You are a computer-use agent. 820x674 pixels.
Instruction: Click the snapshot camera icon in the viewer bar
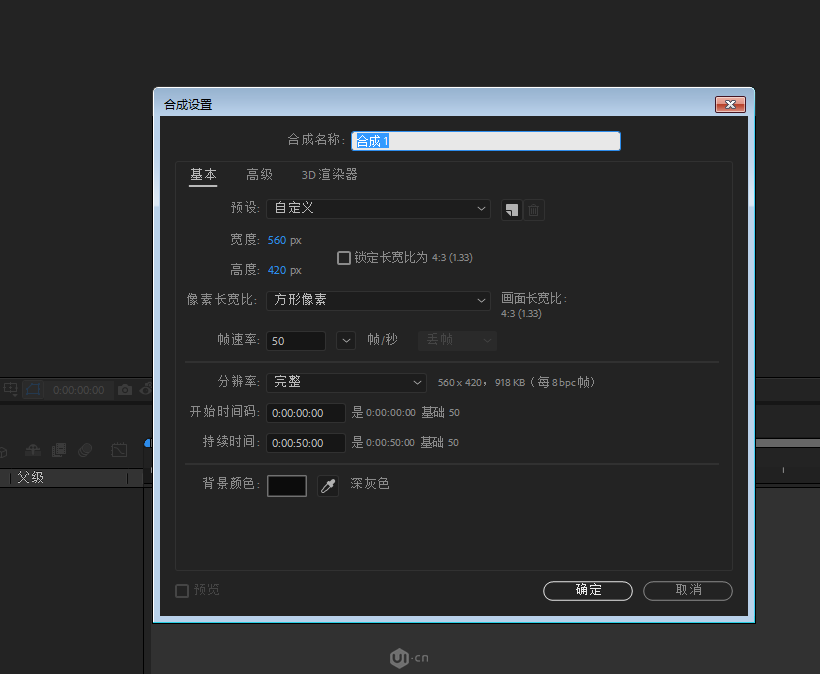(x=126, y=389)
